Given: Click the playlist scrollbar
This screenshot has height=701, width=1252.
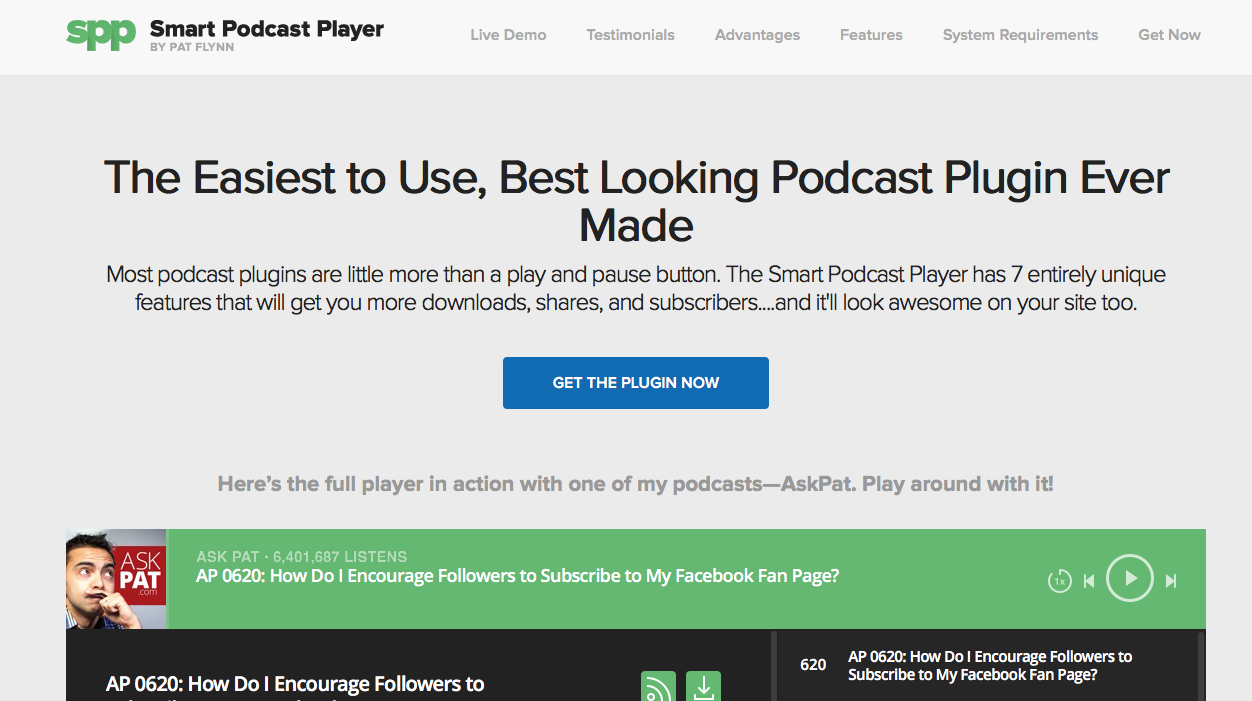Looking at the screenshot, I should [1201, 666].
